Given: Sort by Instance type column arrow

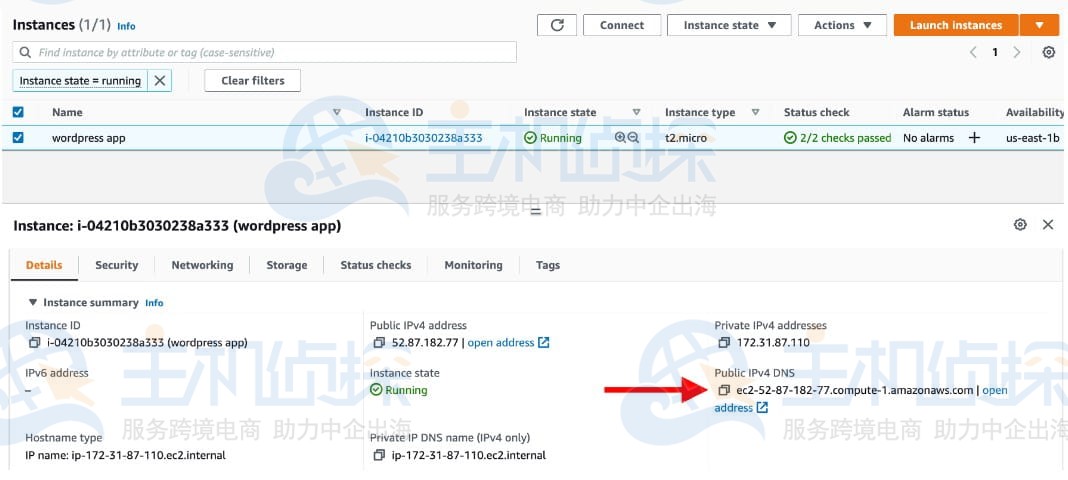Looking at the screenshot, I should click(755, 112).
